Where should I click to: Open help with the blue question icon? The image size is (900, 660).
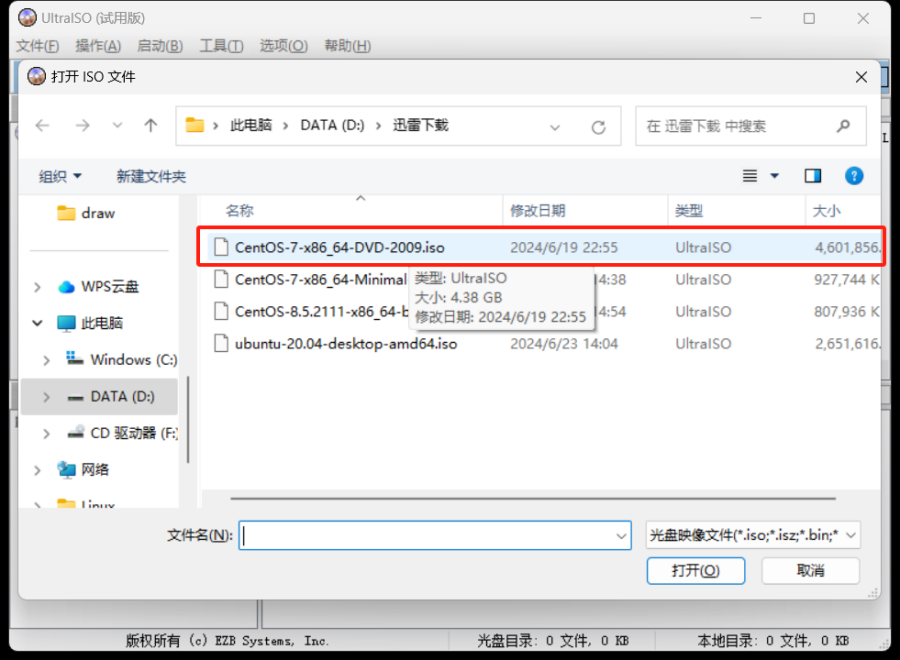pyautogui.click(x=854, y=176)
